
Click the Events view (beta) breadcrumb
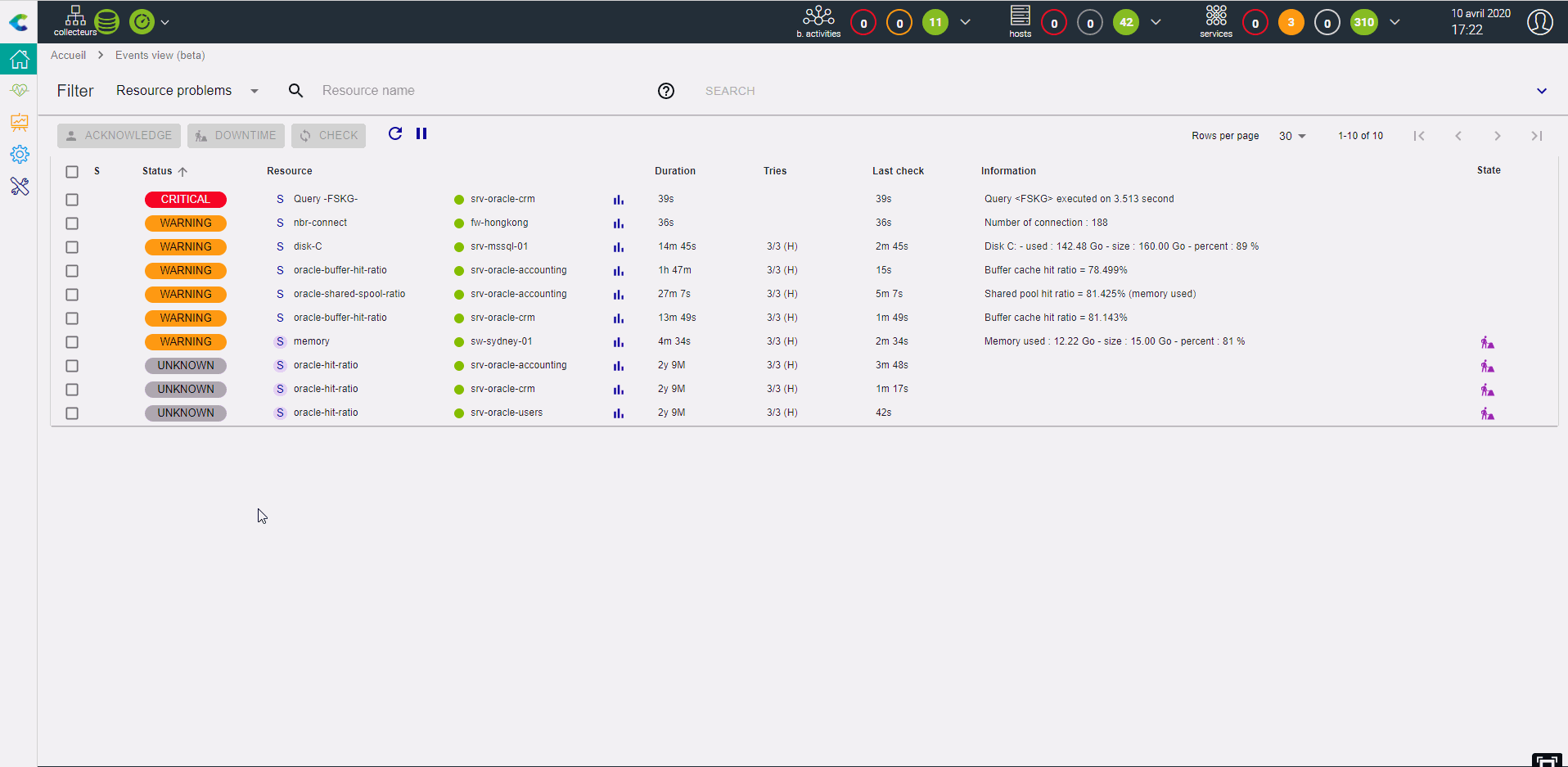(160, 55)
